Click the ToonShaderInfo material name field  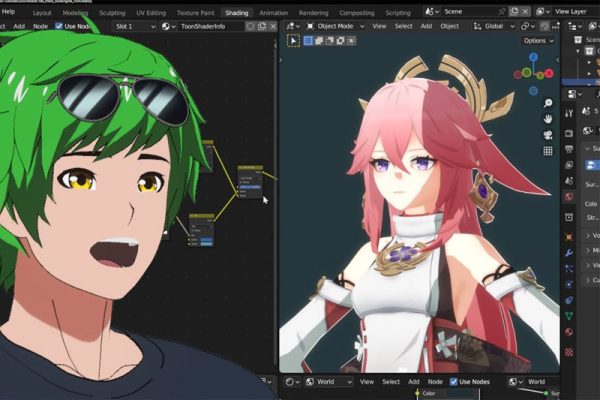point(211,26)
